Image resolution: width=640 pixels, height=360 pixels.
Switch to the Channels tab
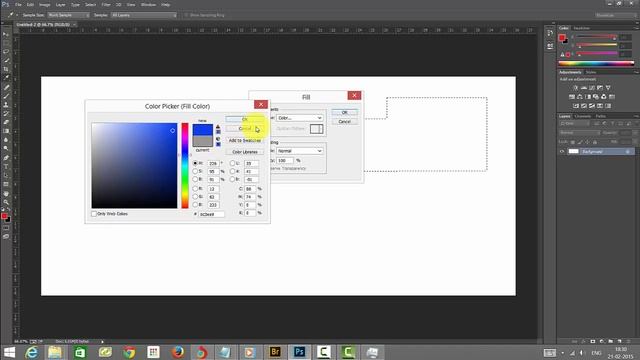(582, 116)
